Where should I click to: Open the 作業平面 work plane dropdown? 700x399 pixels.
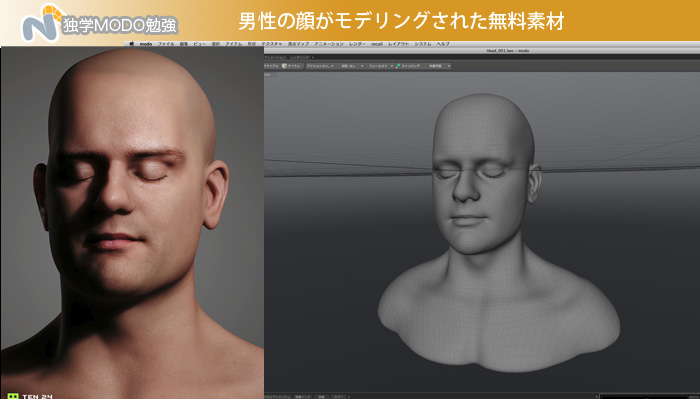(438, 66)
